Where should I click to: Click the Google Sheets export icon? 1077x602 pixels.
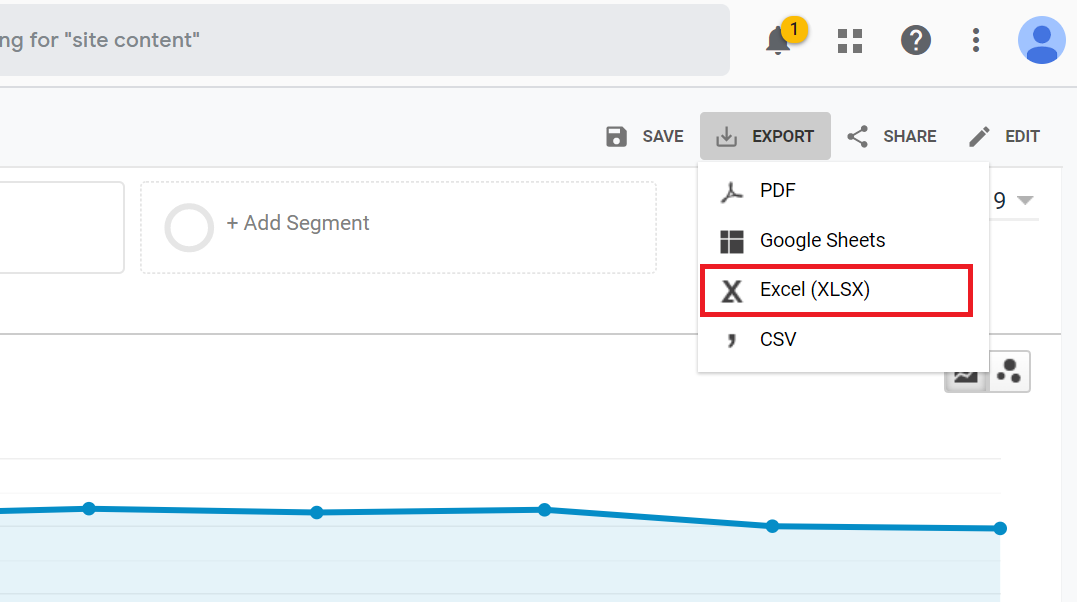[732, 241]
